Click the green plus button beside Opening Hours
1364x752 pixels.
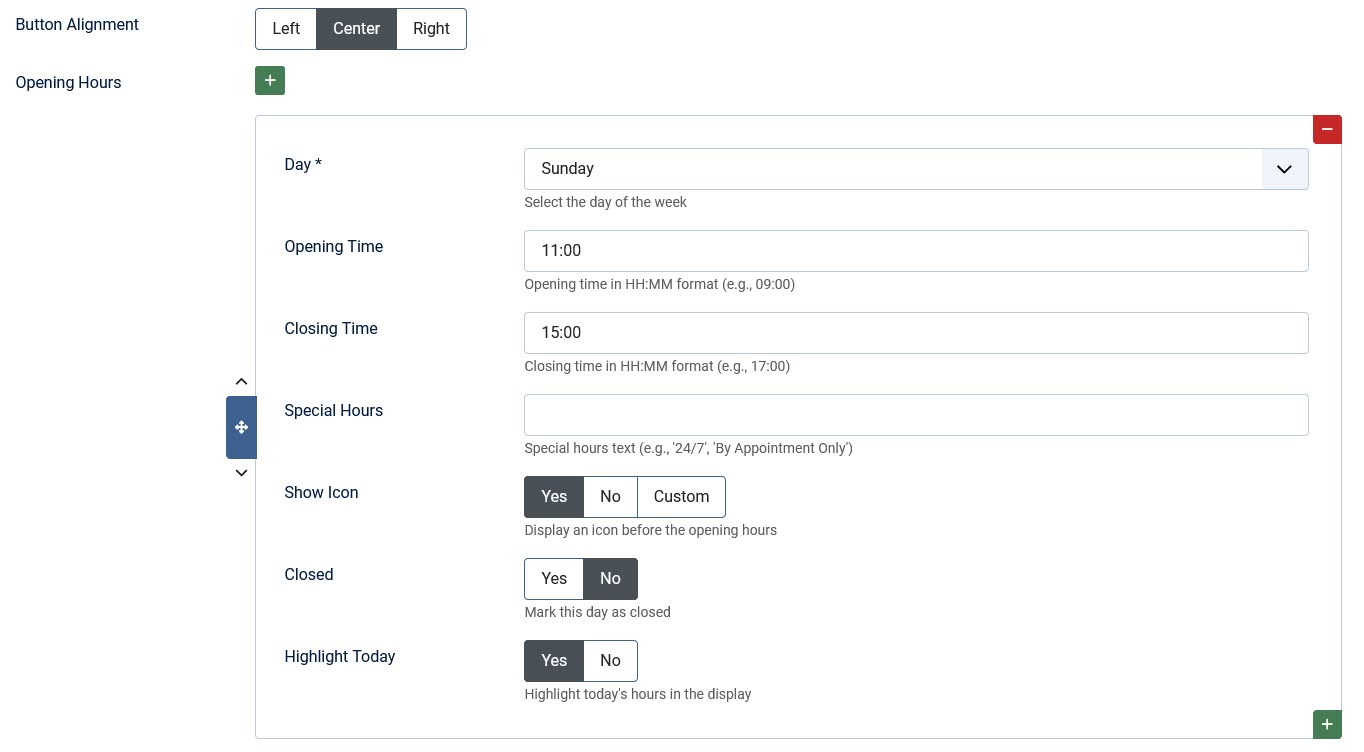[x=270, y=81]
